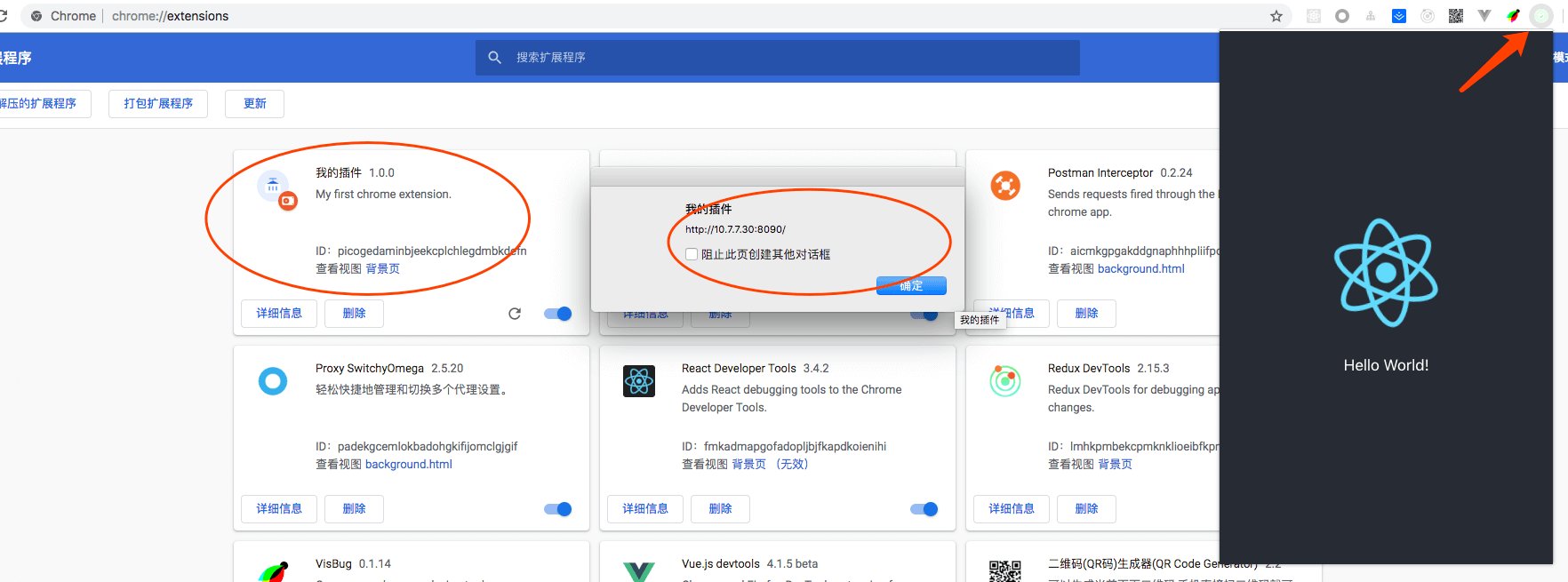Image resolution: width=1568 pixels, height=582 pixels.
Task: Open 详细信息 for 我的插件
Action: click(x=279, y=314)
